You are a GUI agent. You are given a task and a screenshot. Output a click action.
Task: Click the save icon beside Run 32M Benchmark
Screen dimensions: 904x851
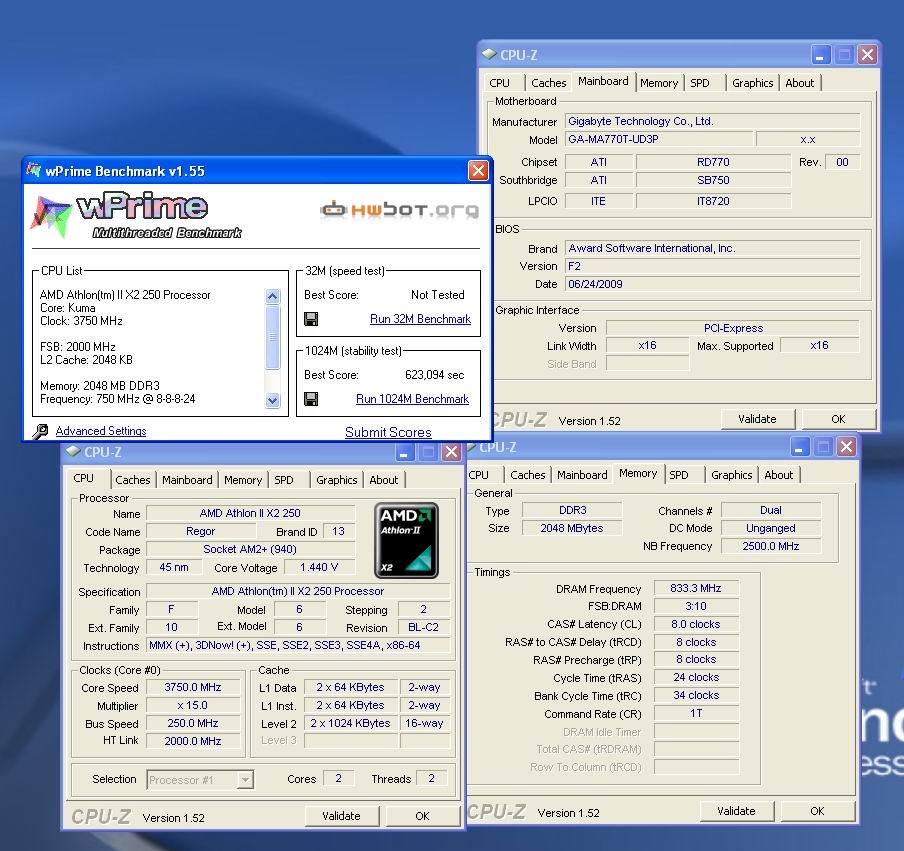point(311,319)
